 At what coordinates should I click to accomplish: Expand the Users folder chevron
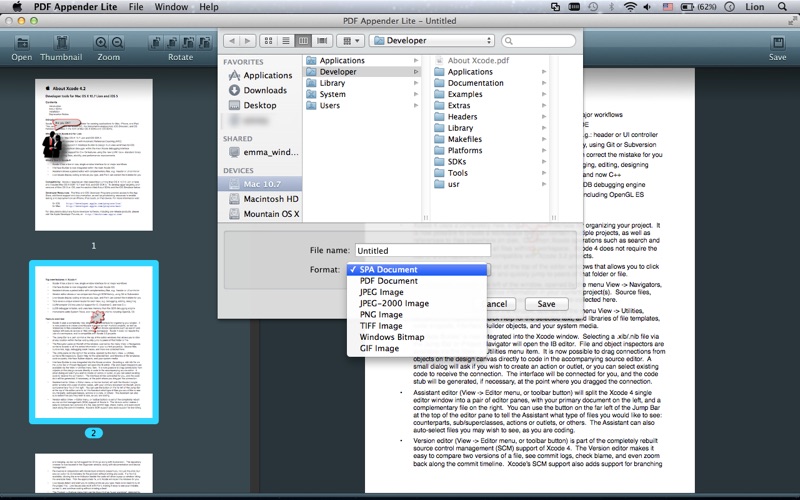[416, 106]
